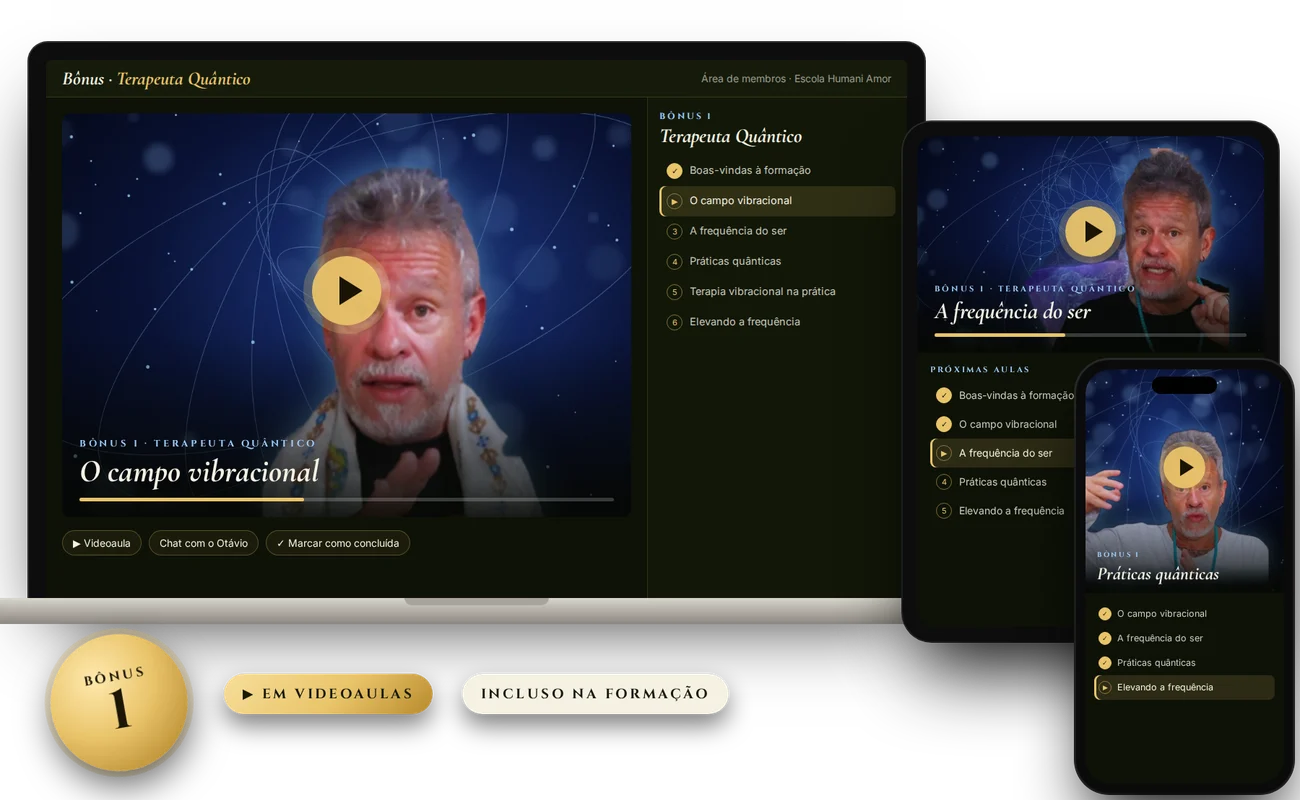
Task: Click play icon beside laptop O campo vibracional
Action: pyautogui.click(x=675, y=201)
